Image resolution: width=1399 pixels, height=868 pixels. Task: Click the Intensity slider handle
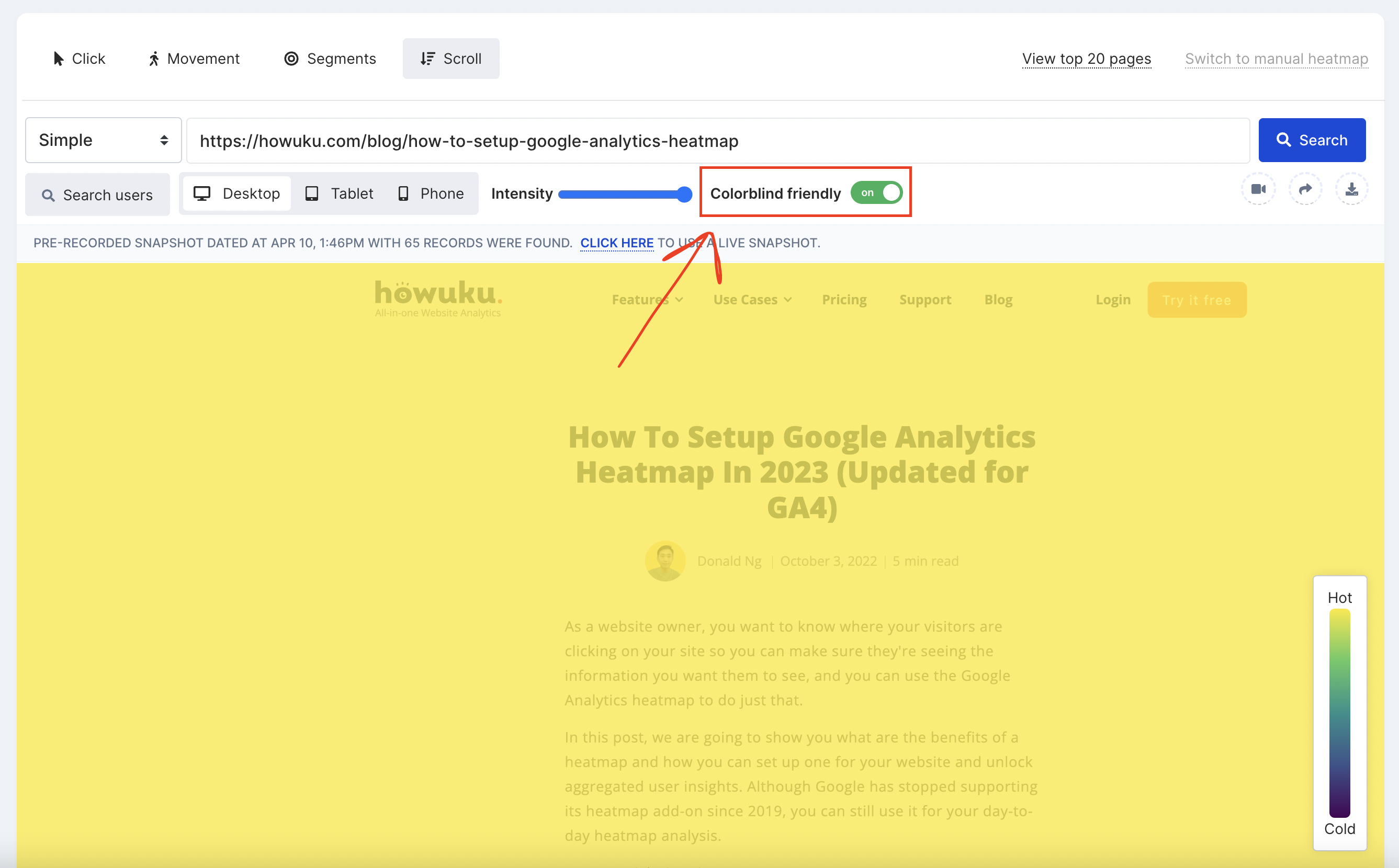683,194
